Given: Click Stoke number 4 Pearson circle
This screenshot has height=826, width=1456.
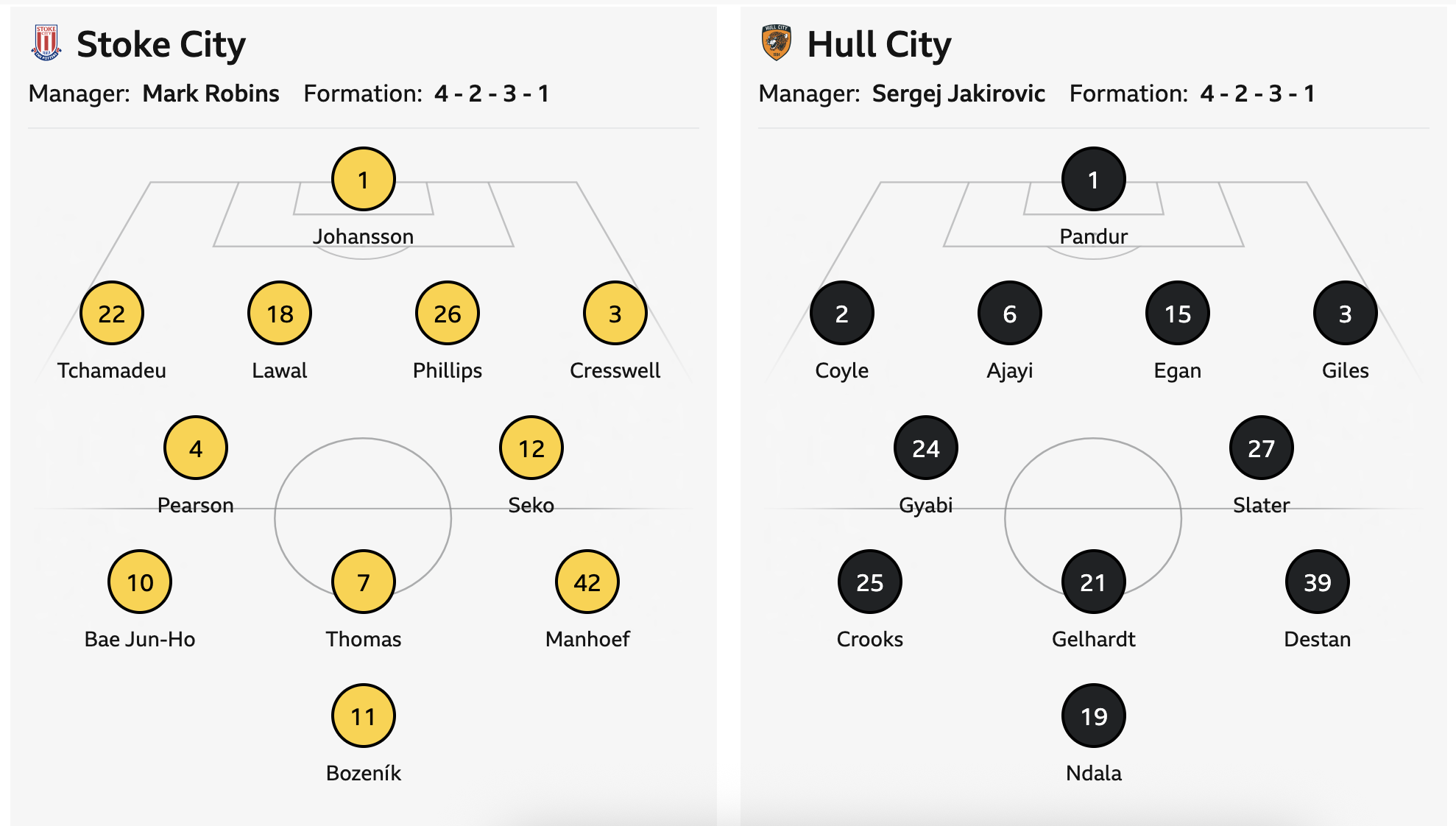Looking at the screenshot, I should click(x=196, y=448).
